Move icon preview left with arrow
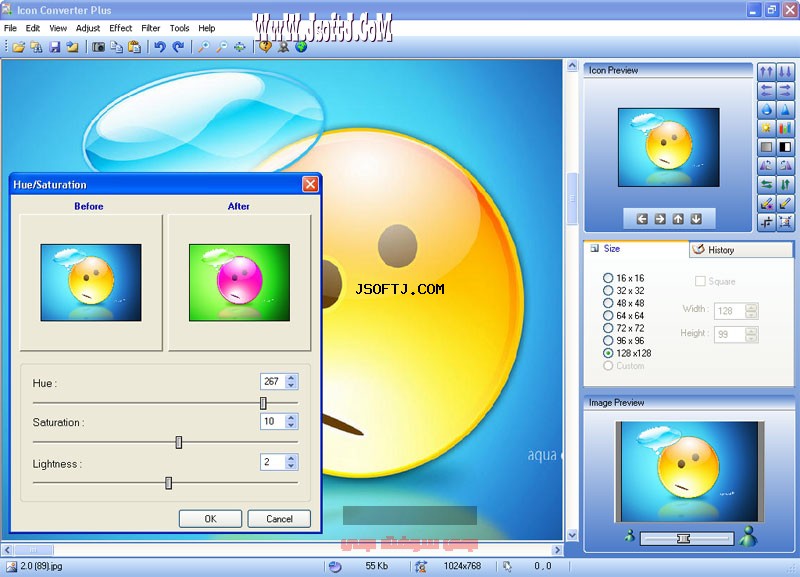This screenshot has height=577, width=800. click(x=642, y=219)
